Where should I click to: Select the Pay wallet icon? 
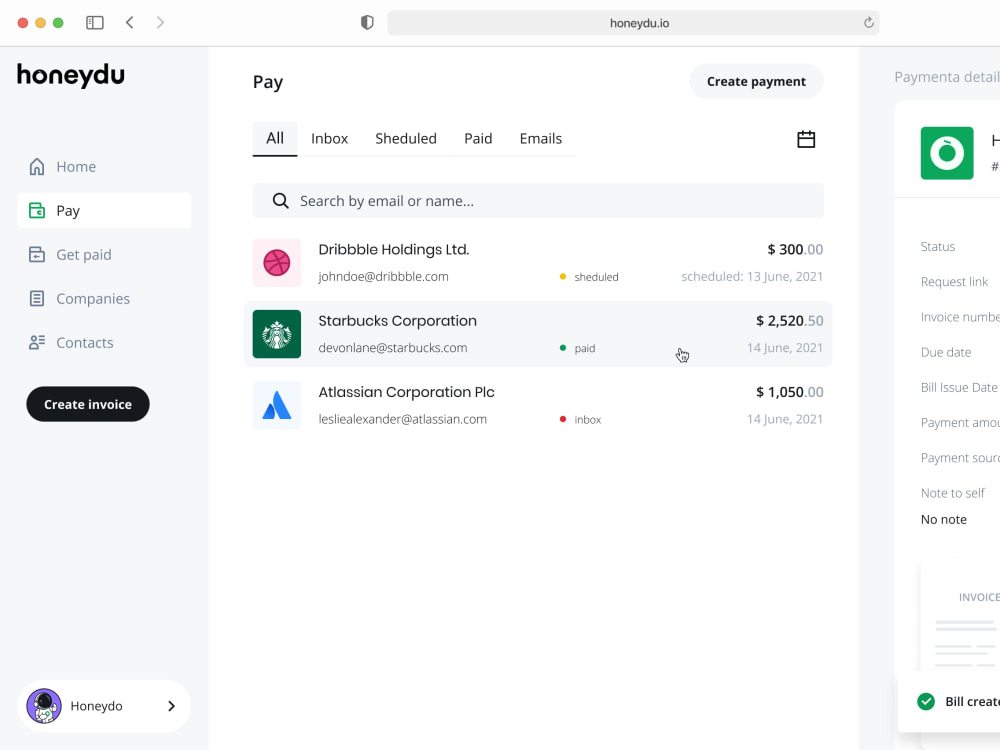tap(37, 210)
